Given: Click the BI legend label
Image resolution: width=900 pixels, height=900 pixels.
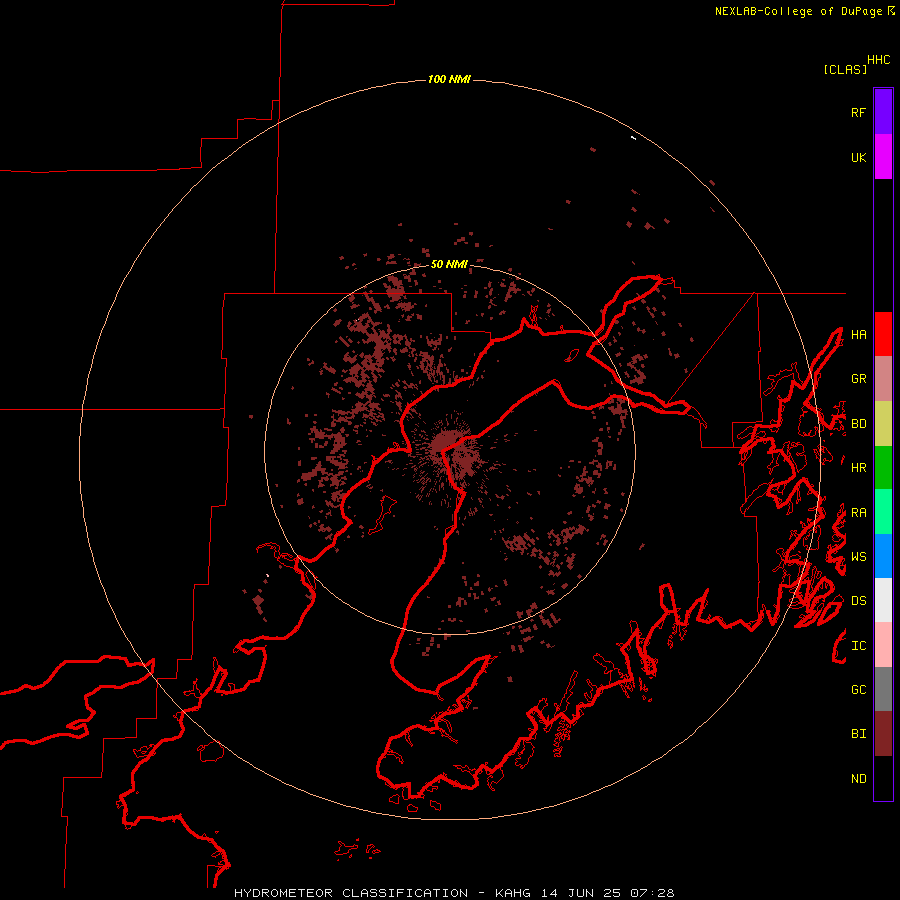Looking at the screenshot, I should click(x=858, y=734).
